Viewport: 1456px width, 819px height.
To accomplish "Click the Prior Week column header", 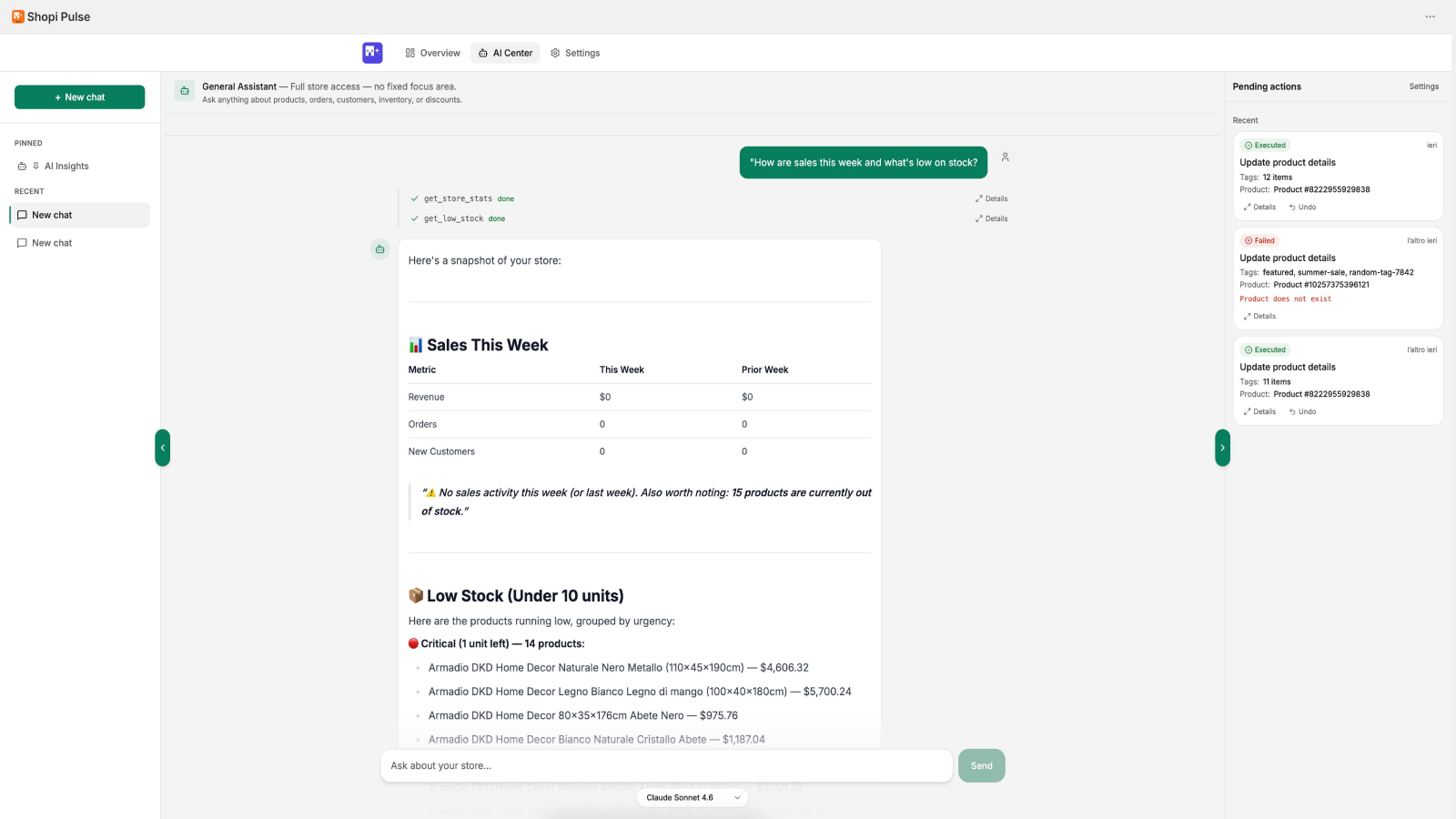I will (x=764, y=369).
